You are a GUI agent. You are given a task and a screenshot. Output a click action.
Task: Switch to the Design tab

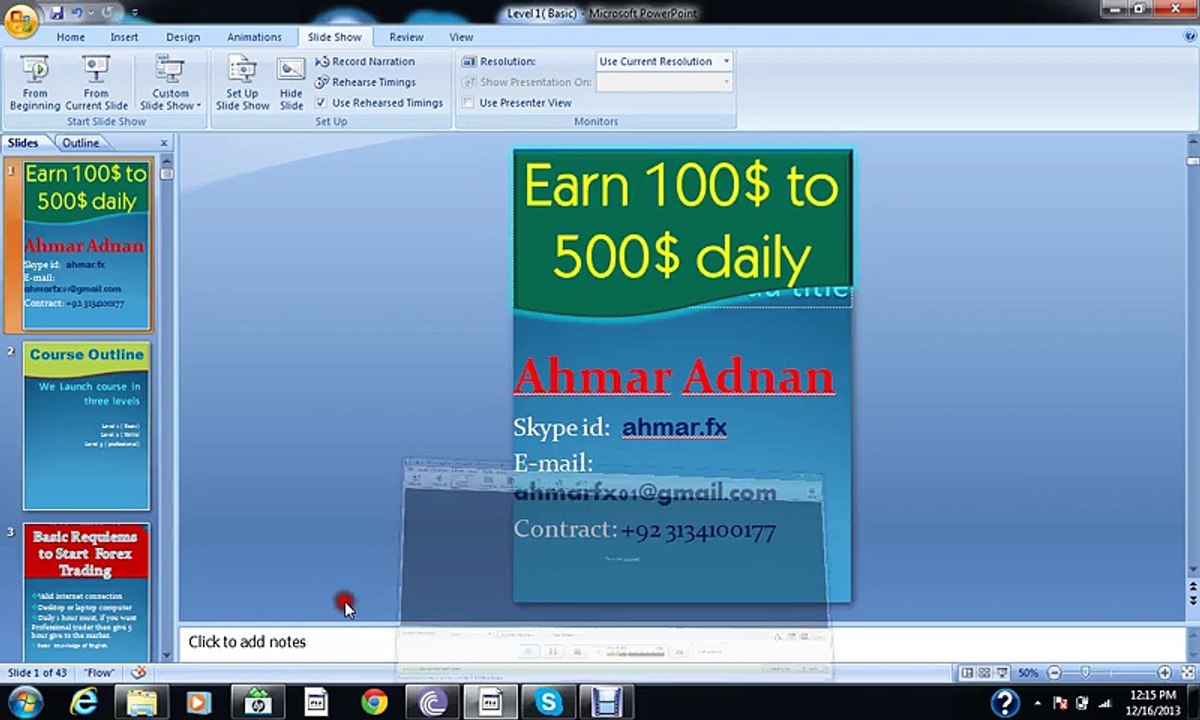point(183,37)
